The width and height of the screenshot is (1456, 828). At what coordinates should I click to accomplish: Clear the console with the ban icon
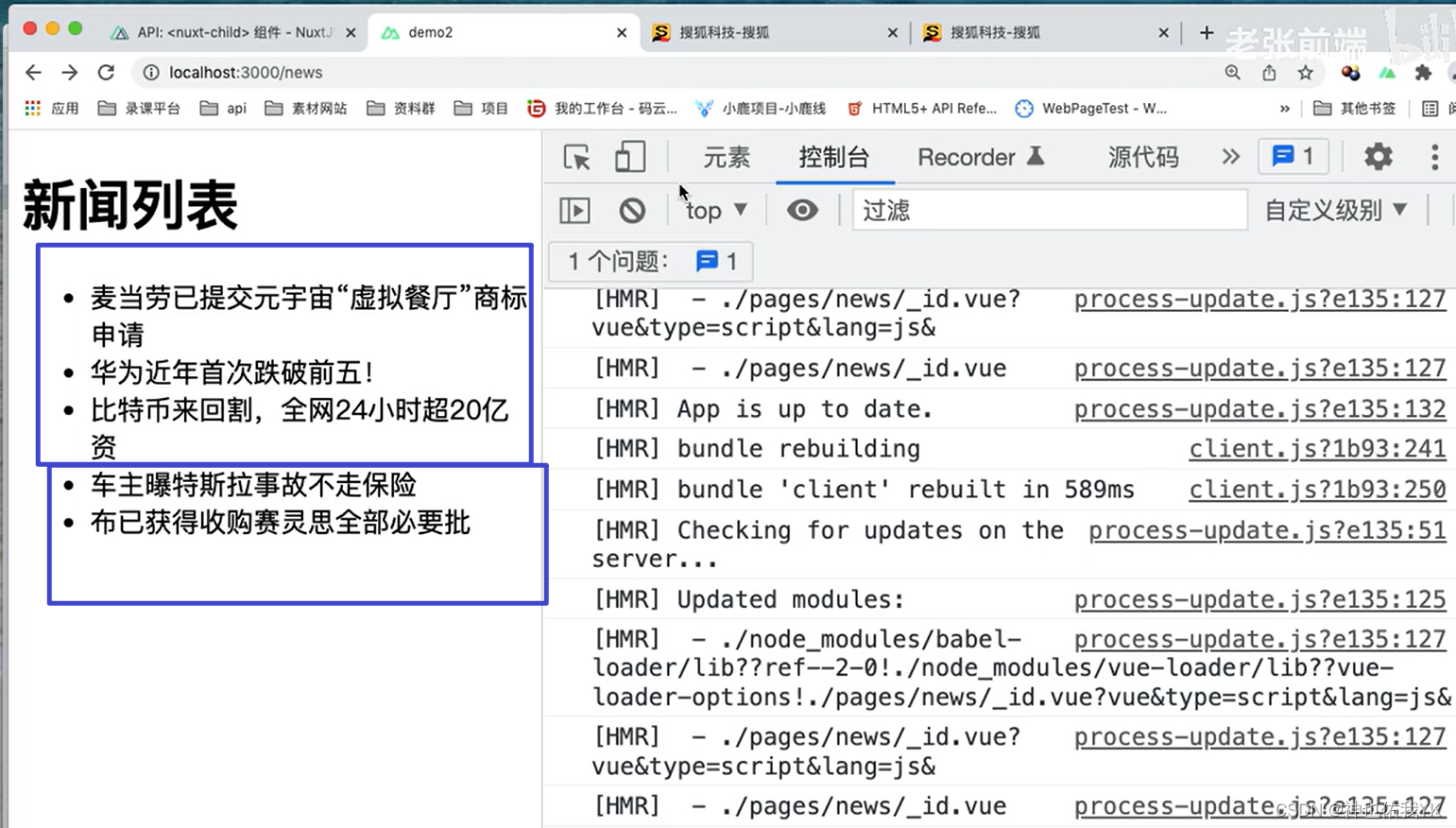pyautogui.click(x=632, y=210)
